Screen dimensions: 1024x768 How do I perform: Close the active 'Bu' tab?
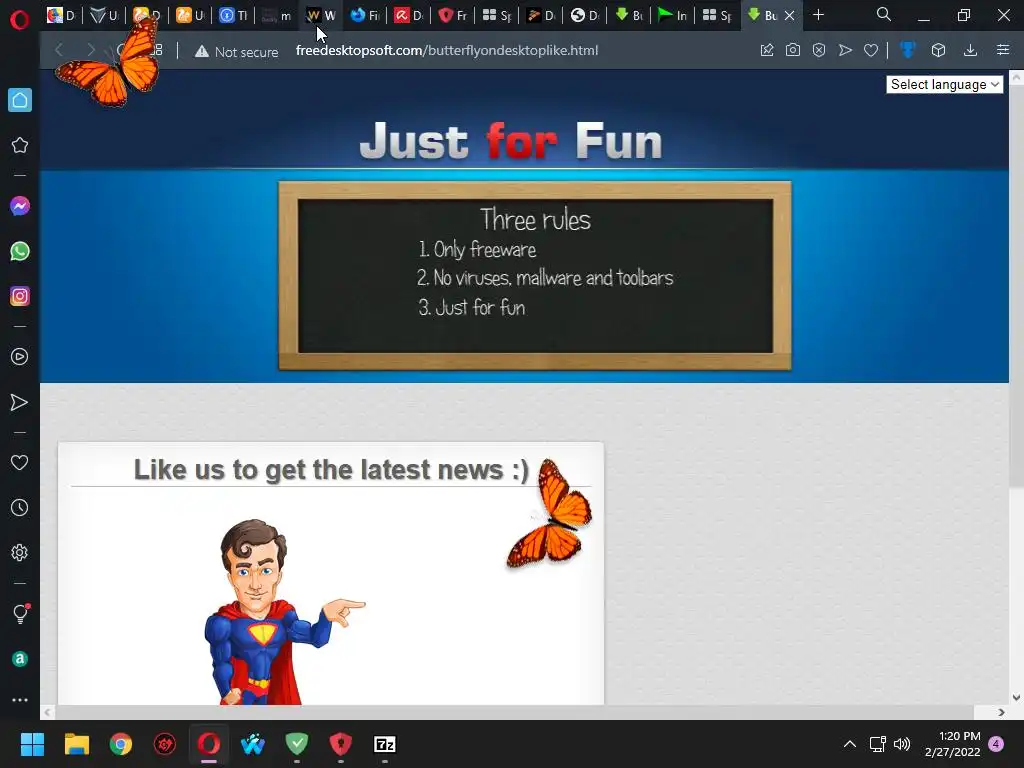pyautogui.click(x=790, y=16)
